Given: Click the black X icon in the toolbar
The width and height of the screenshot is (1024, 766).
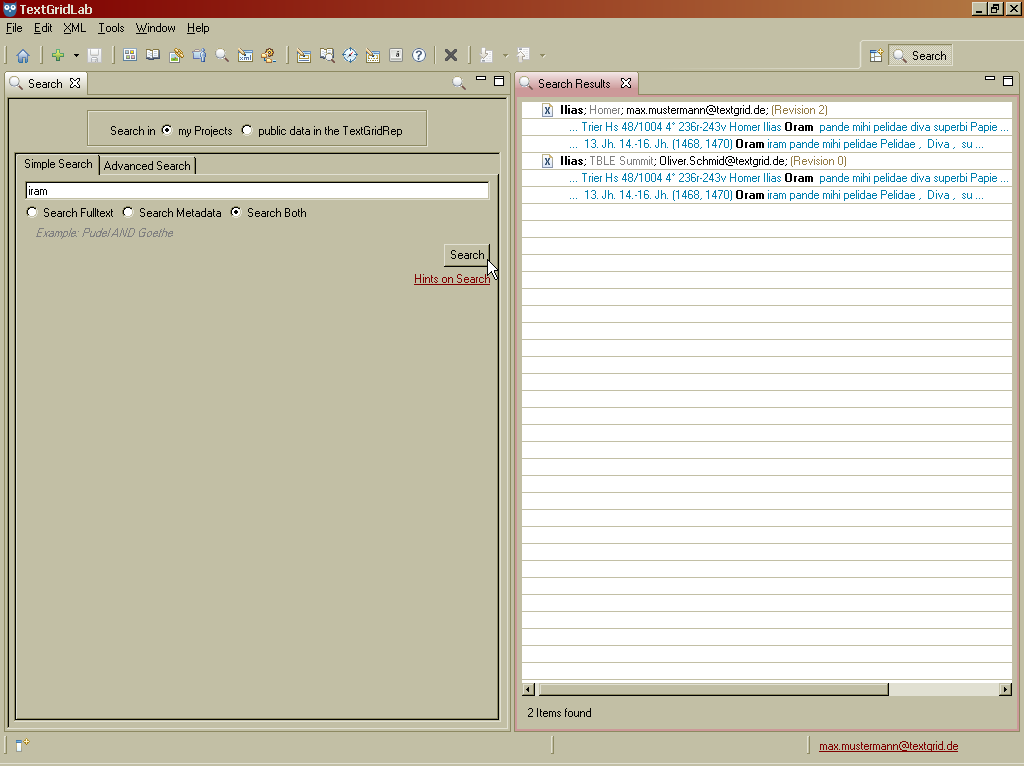Looking at the screenshot, I should pos(451,56).
